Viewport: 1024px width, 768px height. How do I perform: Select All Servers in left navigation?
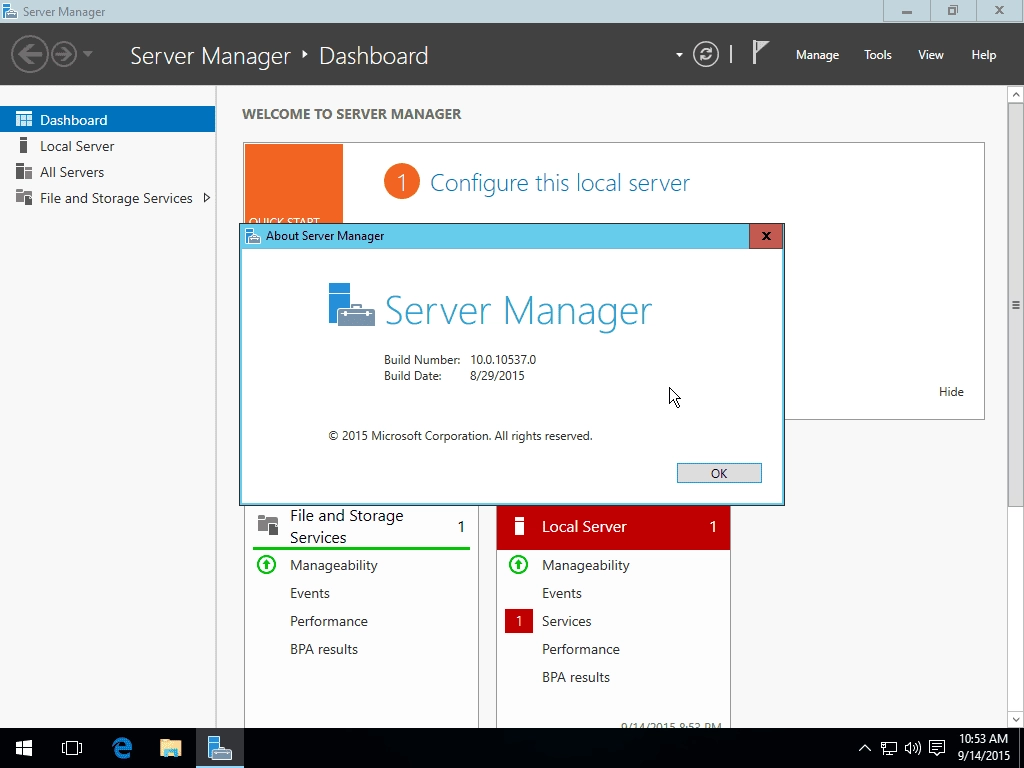tap(108, 172)
